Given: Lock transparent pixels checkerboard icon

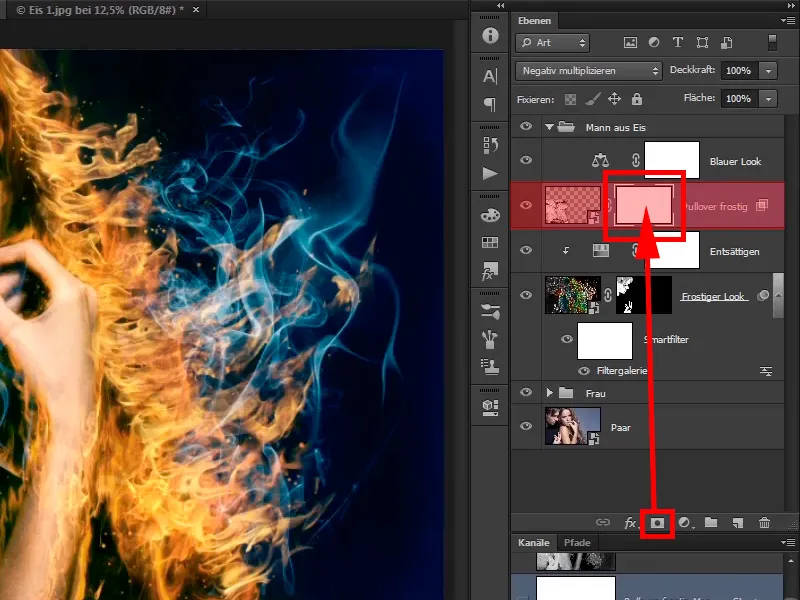Looking at the screenshot, I should pos(570,99).
